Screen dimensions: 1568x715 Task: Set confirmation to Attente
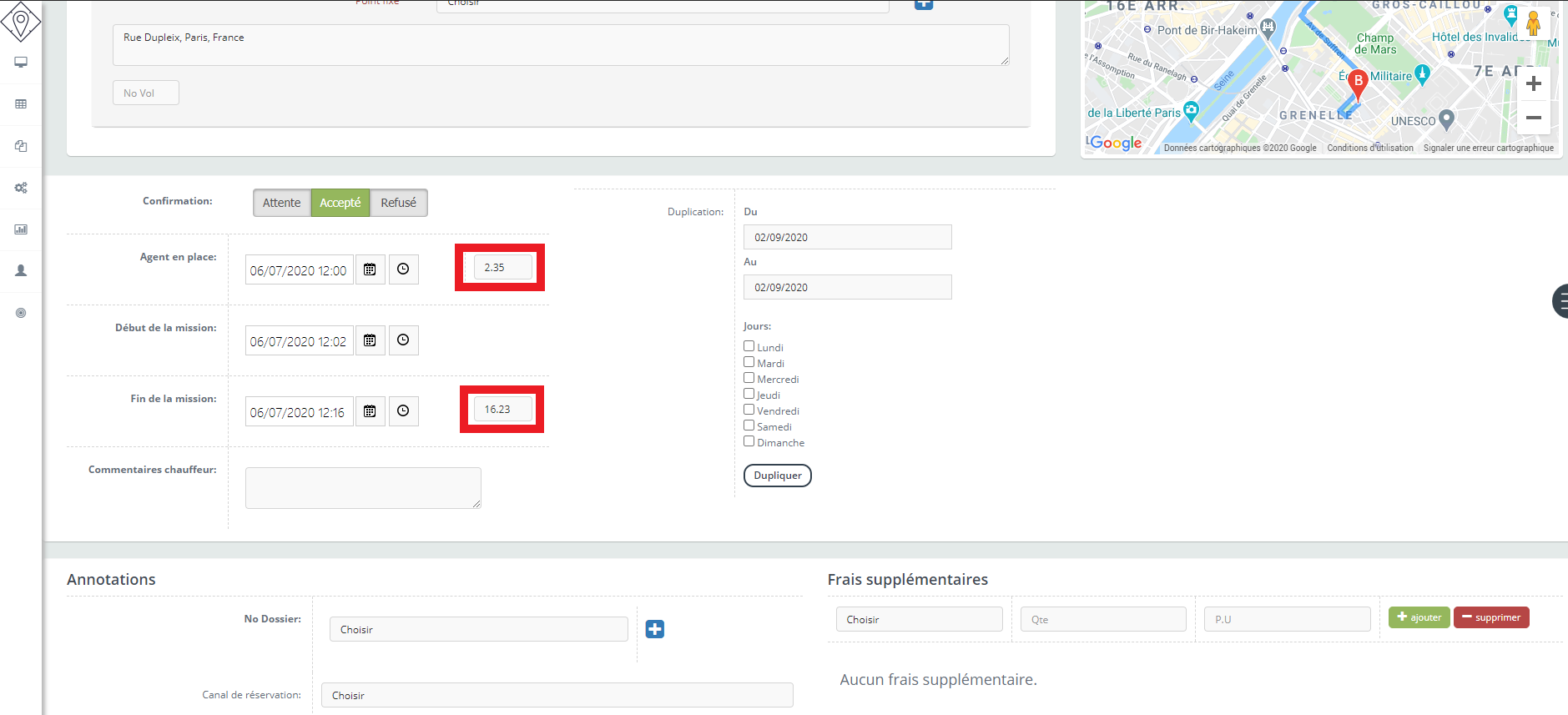(x=281, y=203)
